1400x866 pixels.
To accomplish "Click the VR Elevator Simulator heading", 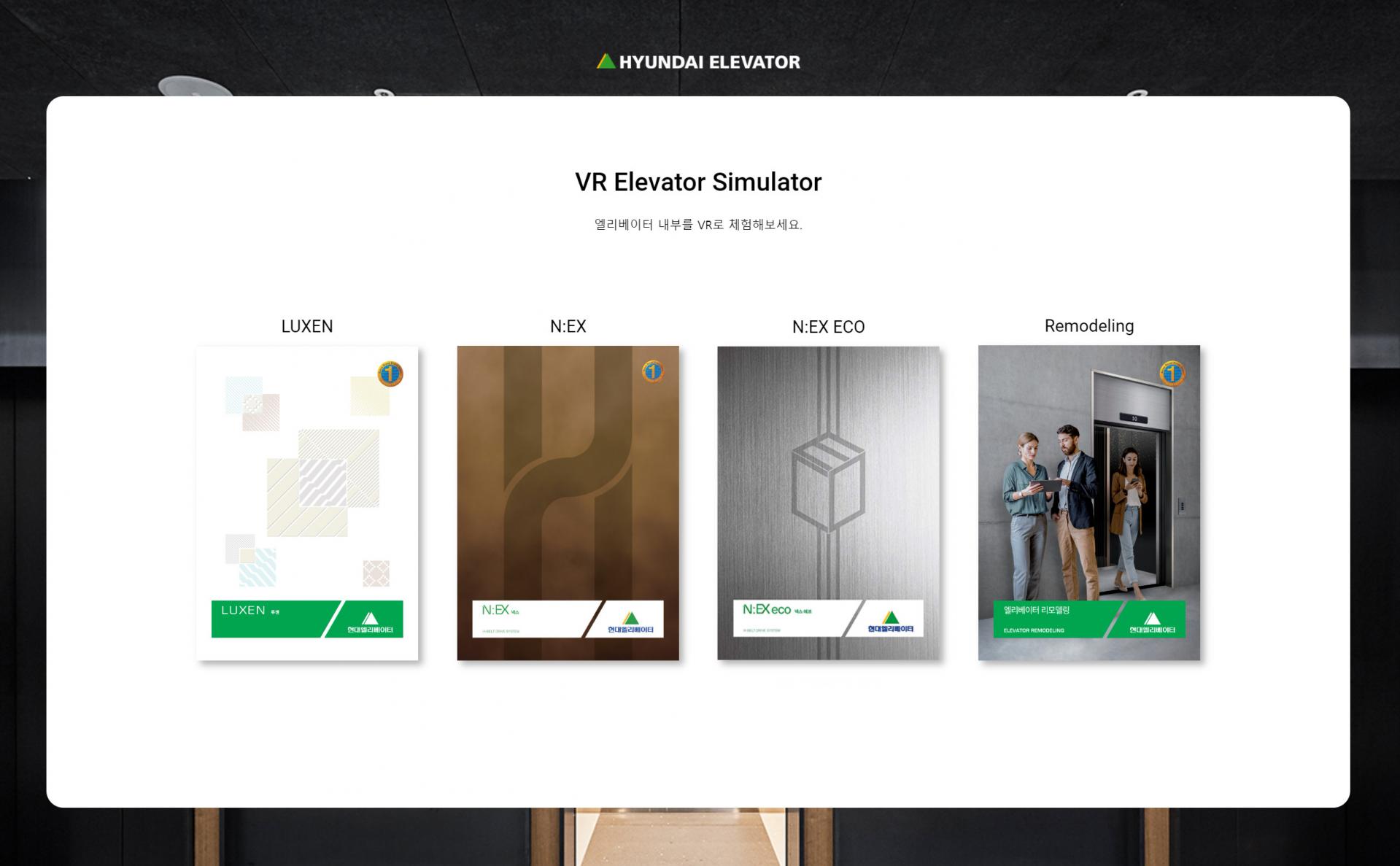I will [x=698, y=182].
